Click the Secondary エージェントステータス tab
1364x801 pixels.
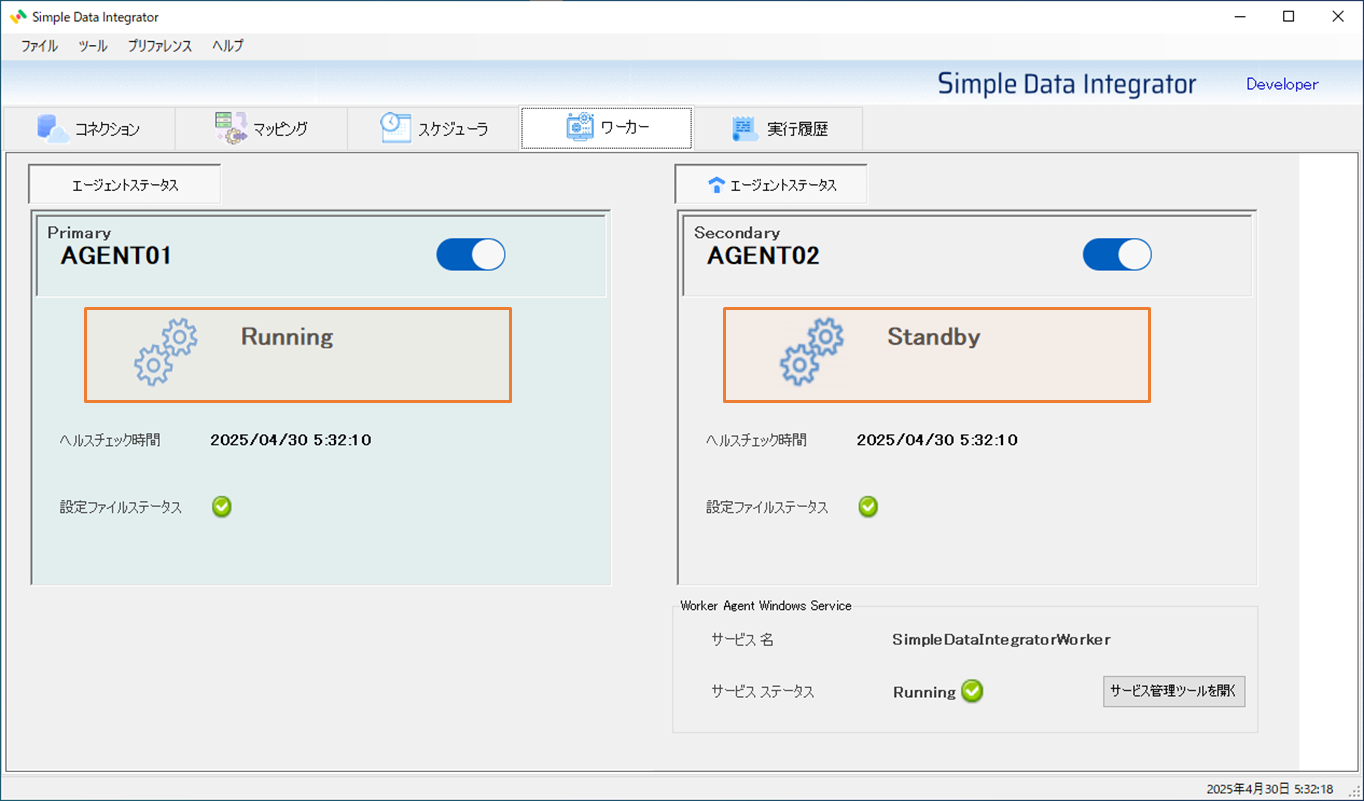tap(771, 185)
